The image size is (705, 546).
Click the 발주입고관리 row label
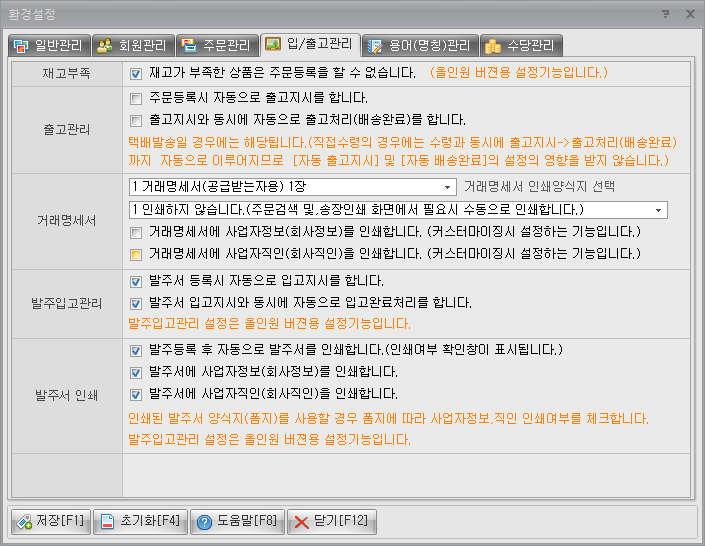(x=67, y=304)
